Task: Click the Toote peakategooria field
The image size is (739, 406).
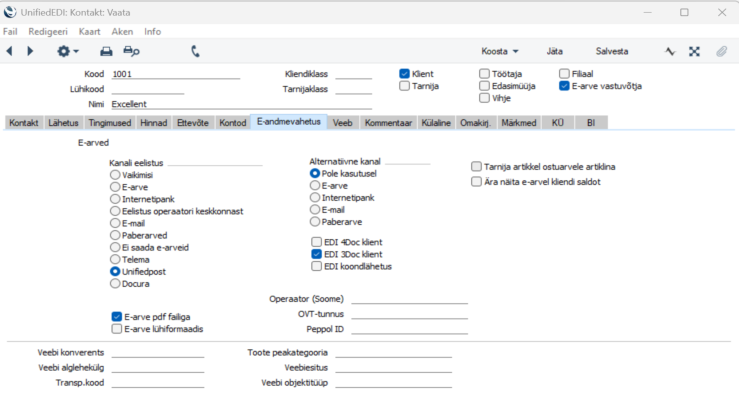Action: [x=394, y=353]
